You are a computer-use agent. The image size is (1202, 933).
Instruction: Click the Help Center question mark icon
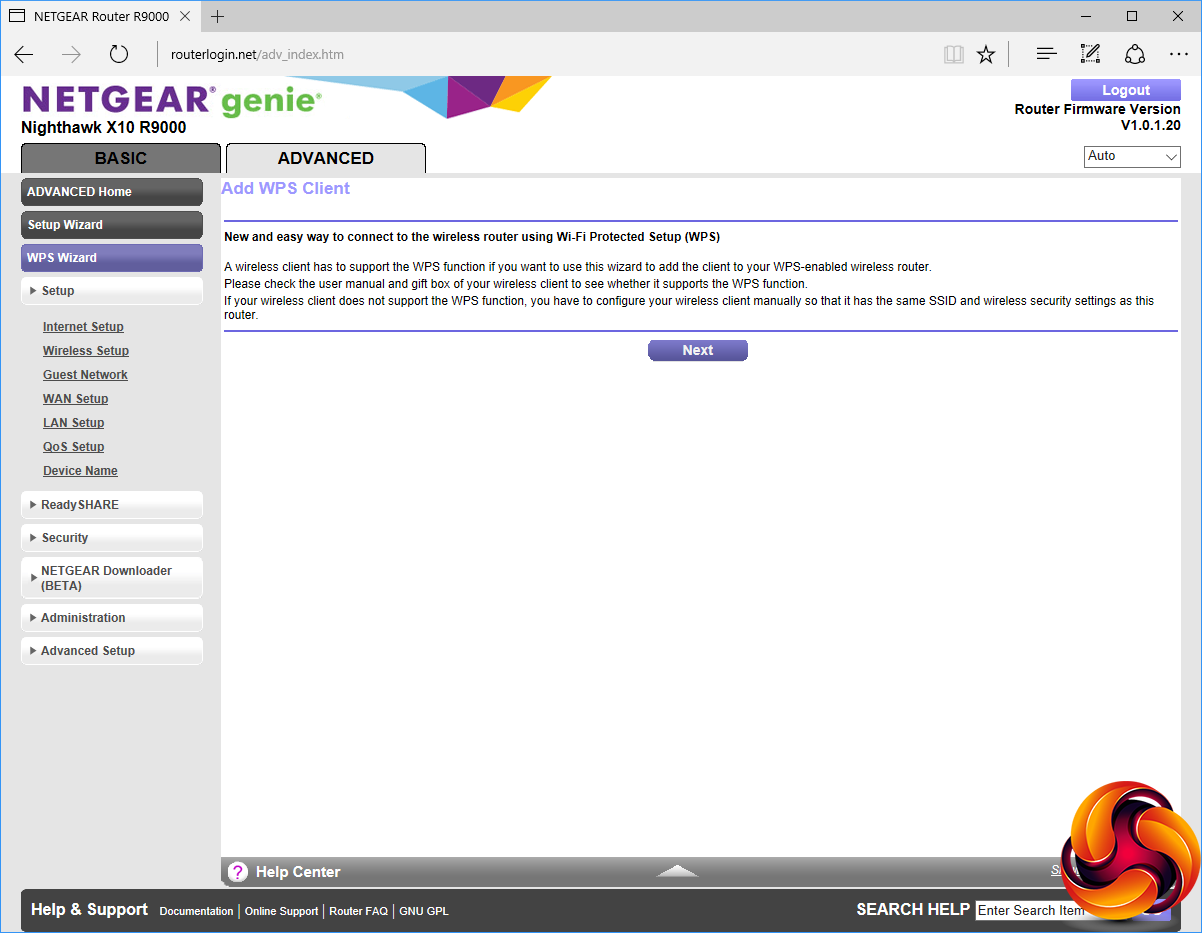coord(237,872)
